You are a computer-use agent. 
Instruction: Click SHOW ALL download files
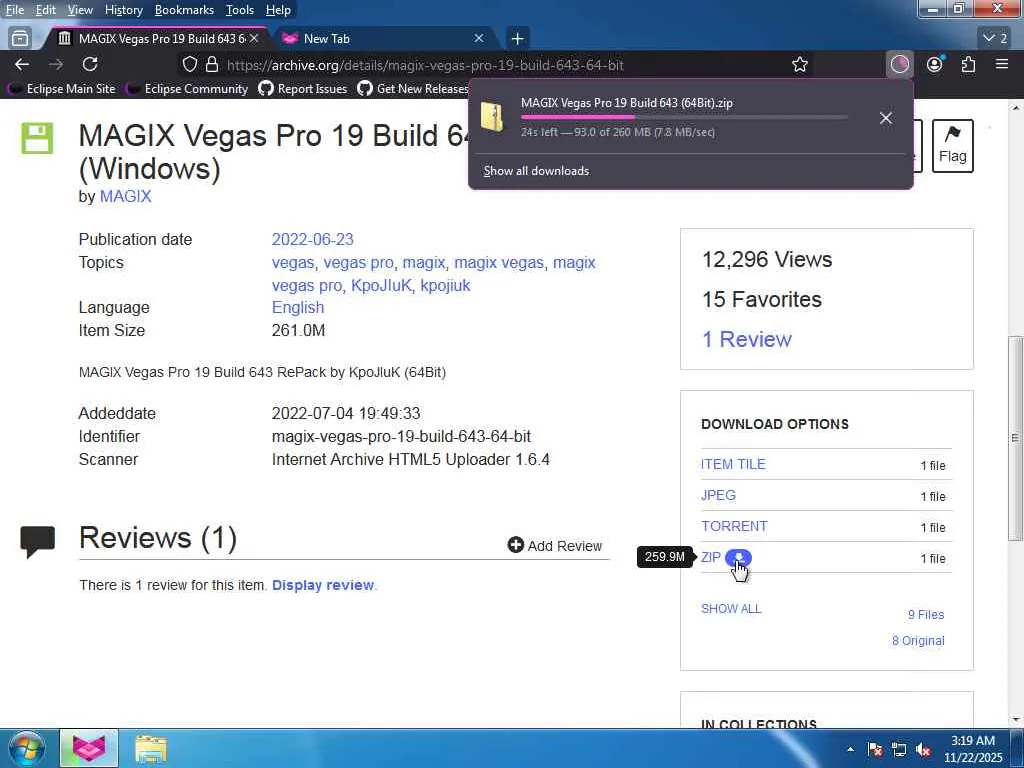[x=731, y=609]
